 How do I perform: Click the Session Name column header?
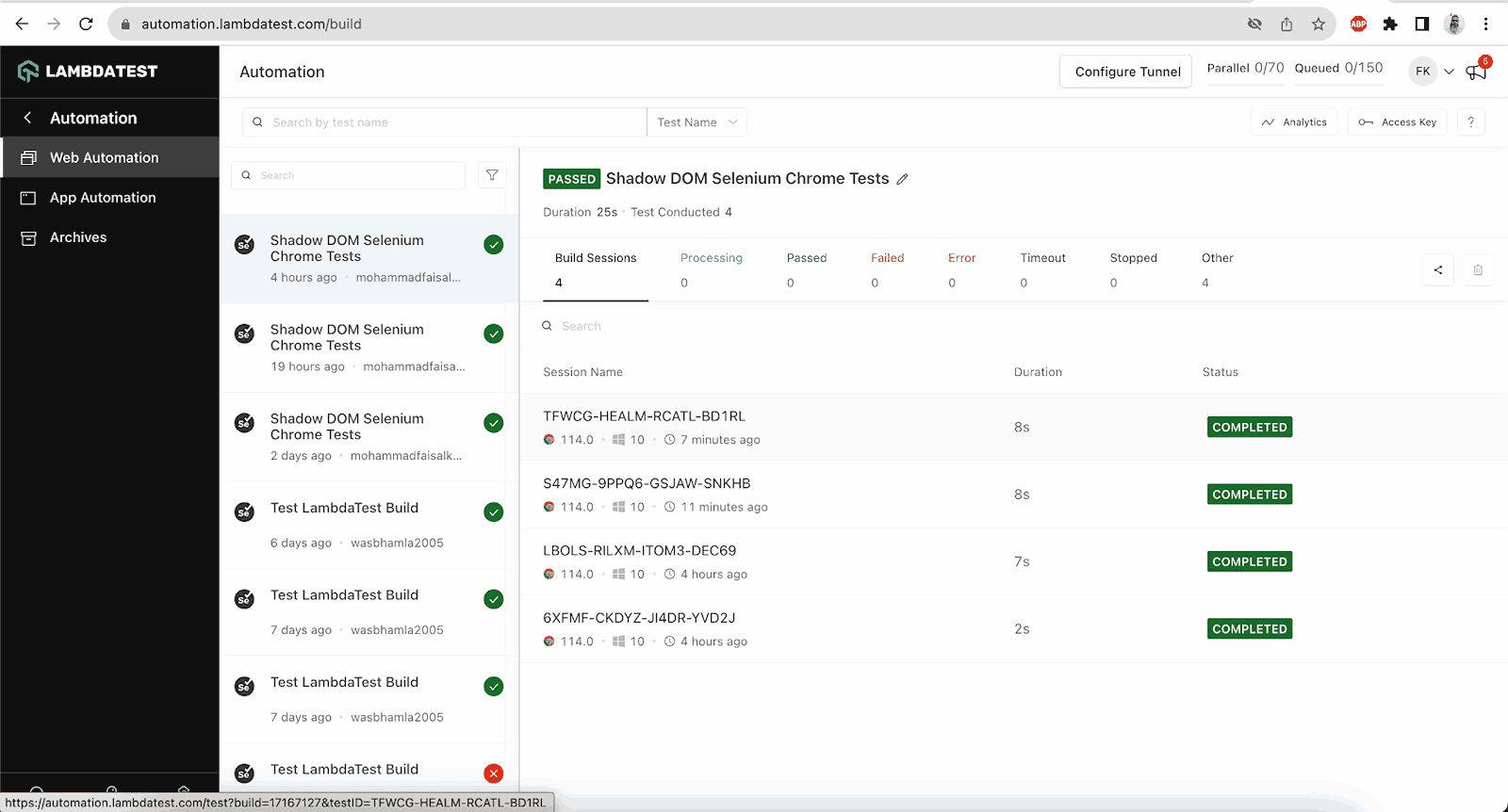coord(582,372)
